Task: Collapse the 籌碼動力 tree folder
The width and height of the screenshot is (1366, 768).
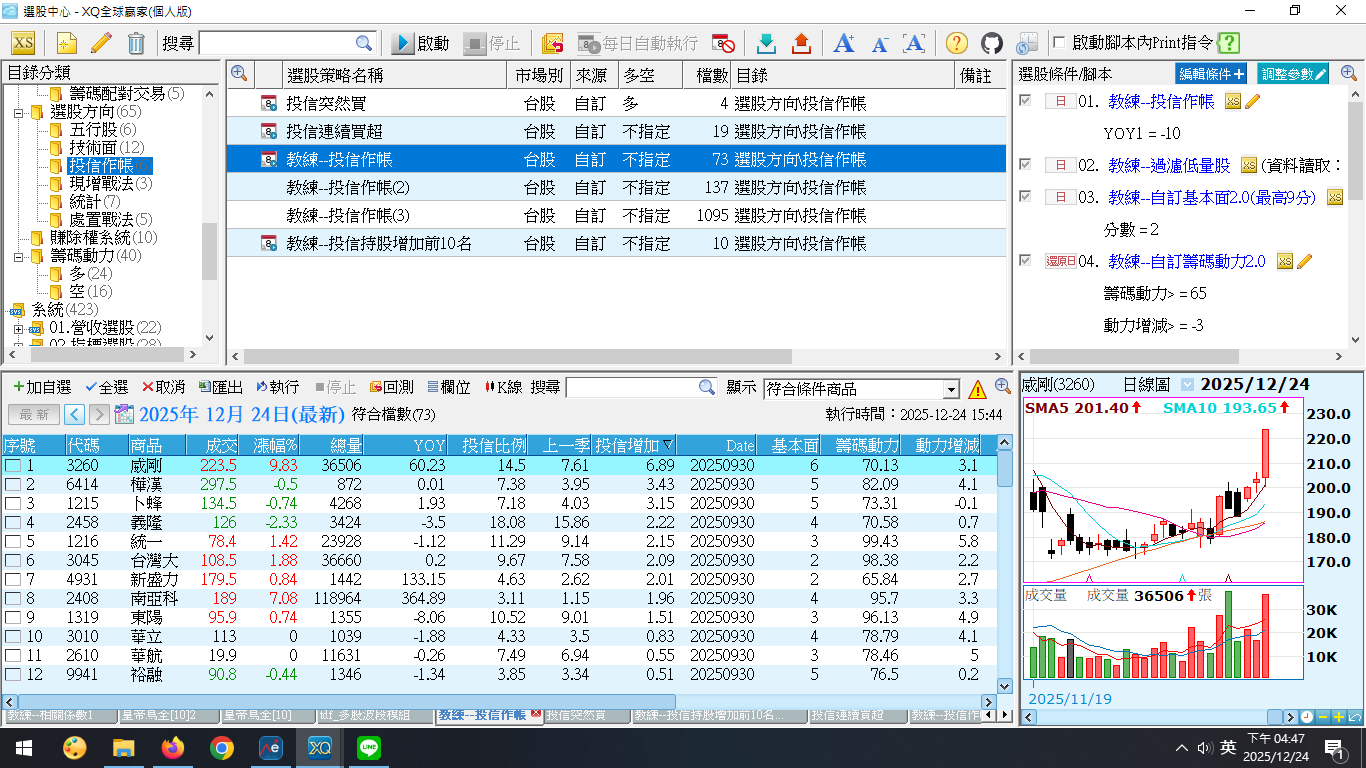Action: coord(19,256)
